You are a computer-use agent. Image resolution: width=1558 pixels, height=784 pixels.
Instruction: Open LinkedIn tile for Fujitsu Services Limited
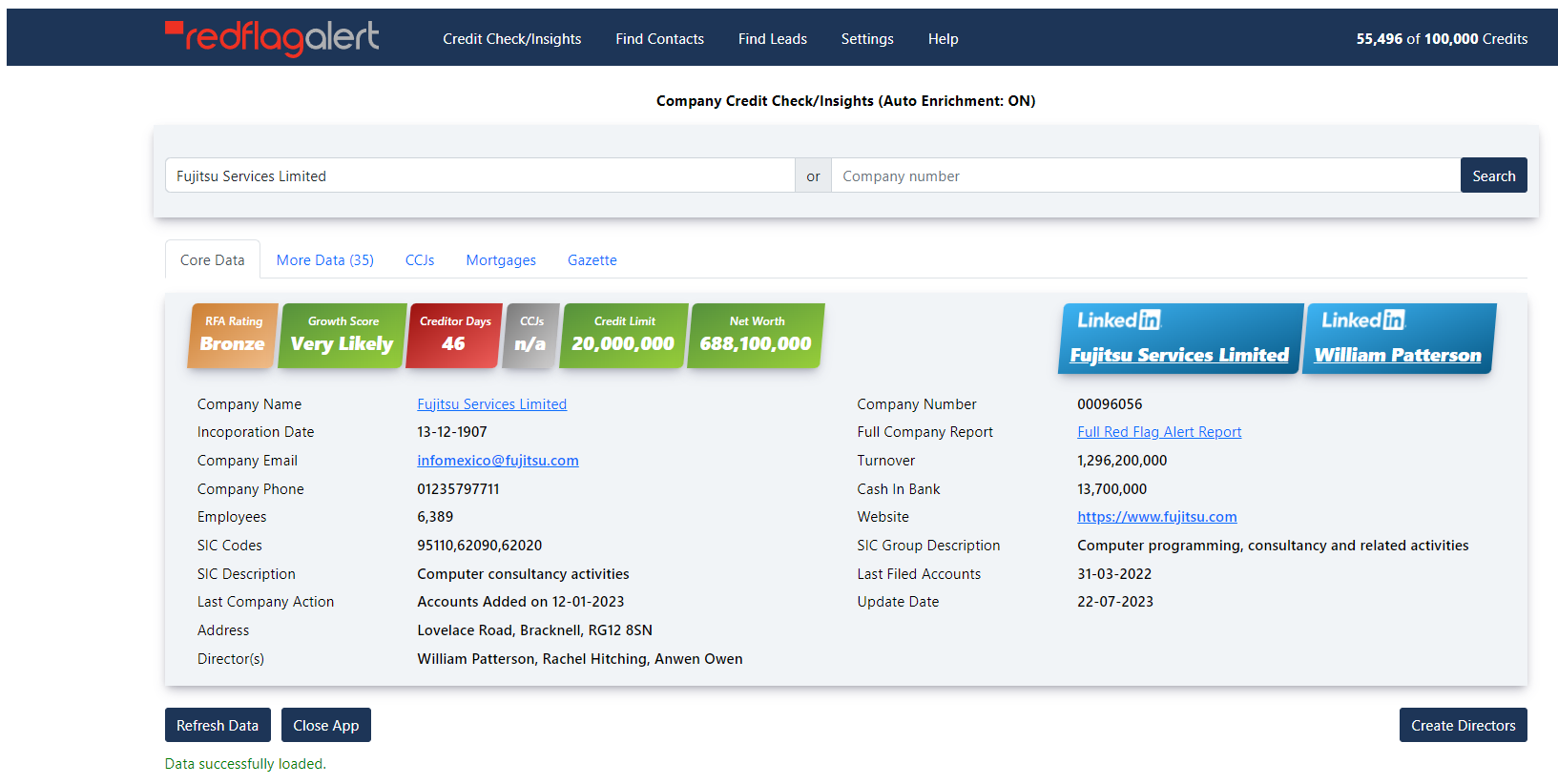(1179, 339)
